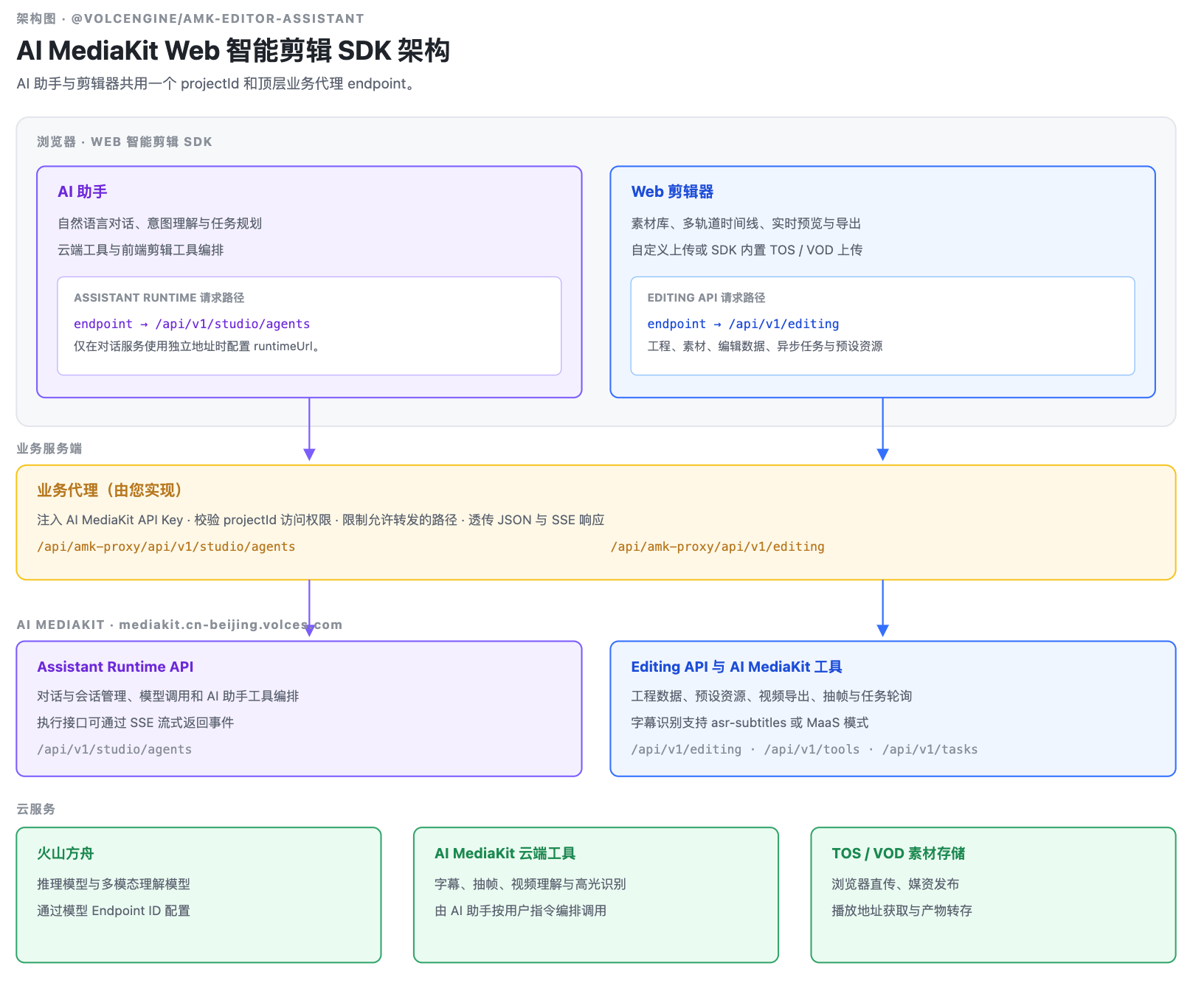Click the blue arrowhead above the Editing API box

[882, 630]
